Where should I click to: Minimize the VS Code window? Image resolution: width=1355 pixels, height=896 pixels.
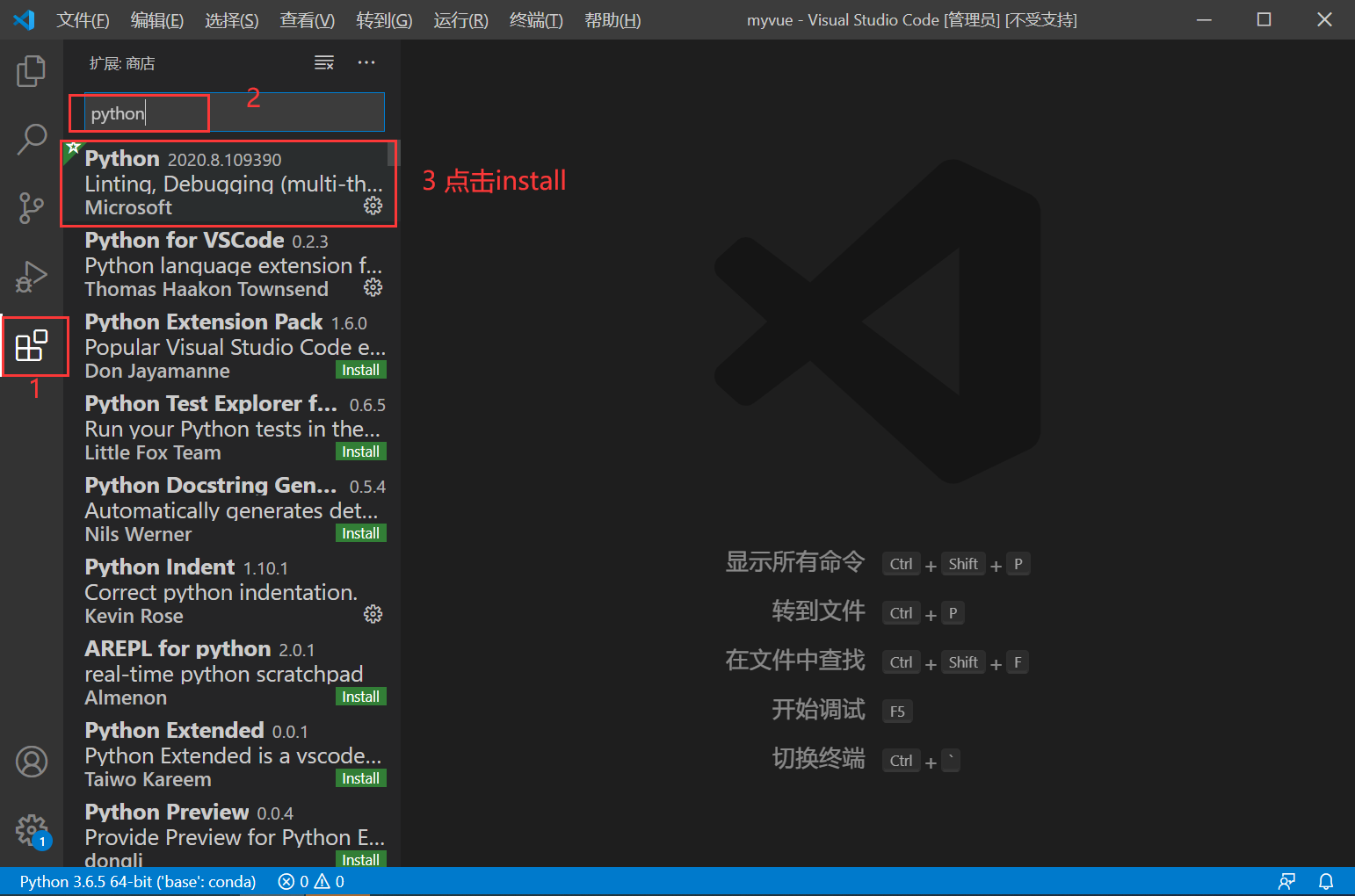point(1204,19)
